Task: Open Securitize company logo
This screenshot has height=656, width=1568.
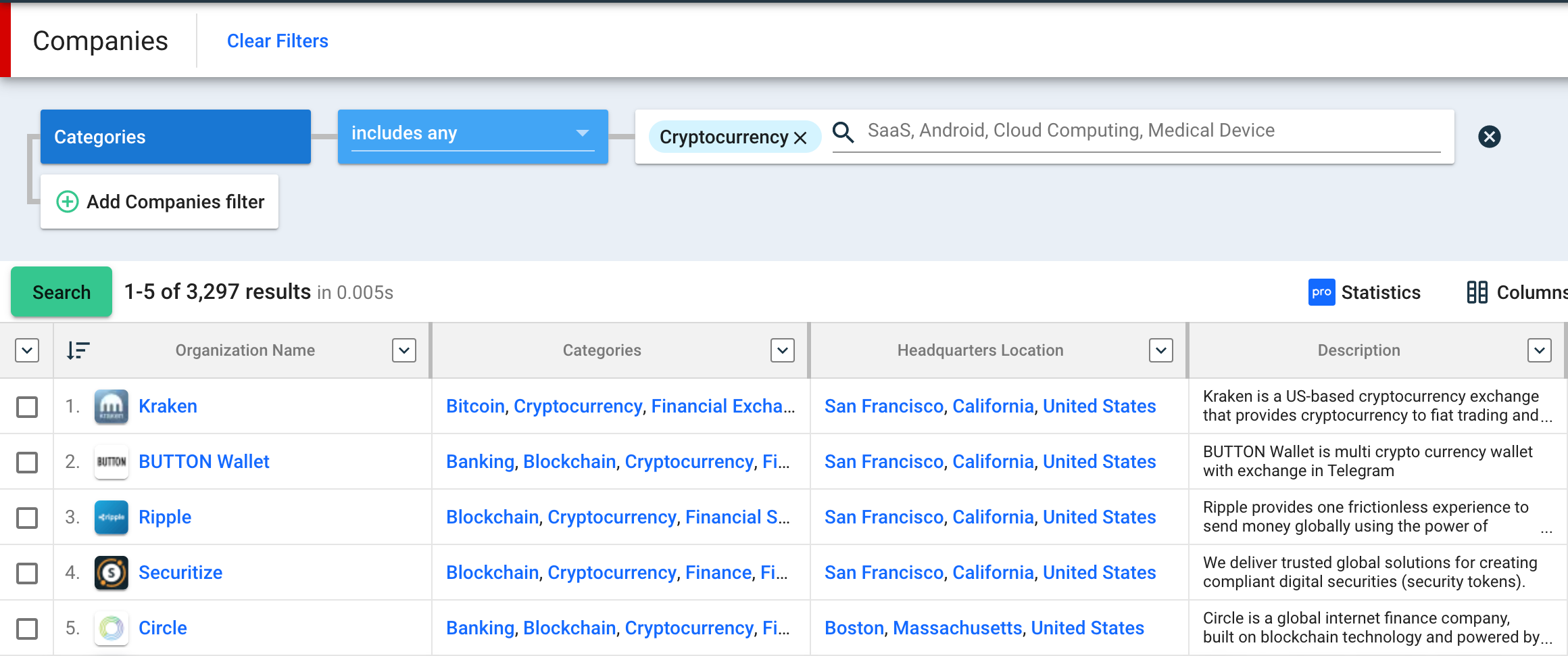Action: 112,573
